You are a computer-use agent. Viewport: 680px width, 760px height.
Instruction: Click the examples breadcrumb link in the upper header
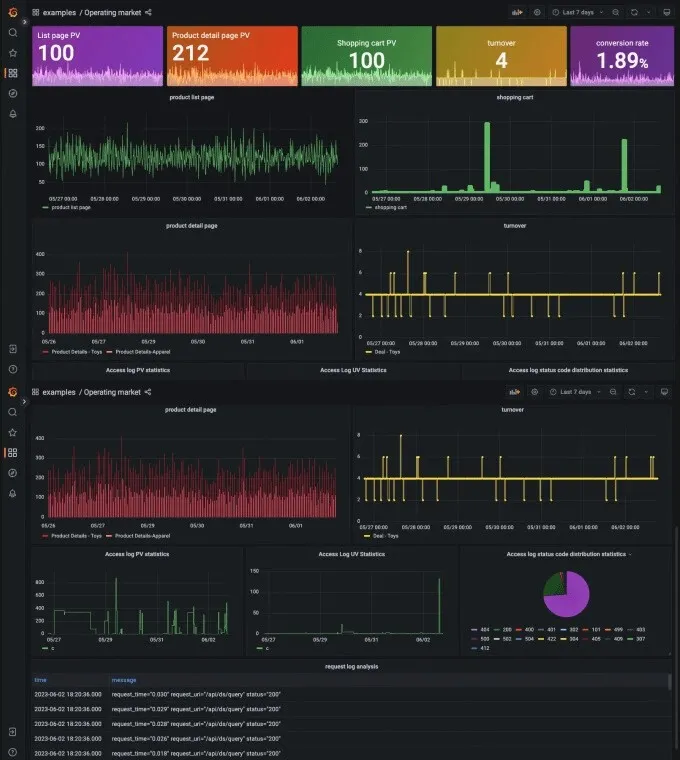[59, 13]
